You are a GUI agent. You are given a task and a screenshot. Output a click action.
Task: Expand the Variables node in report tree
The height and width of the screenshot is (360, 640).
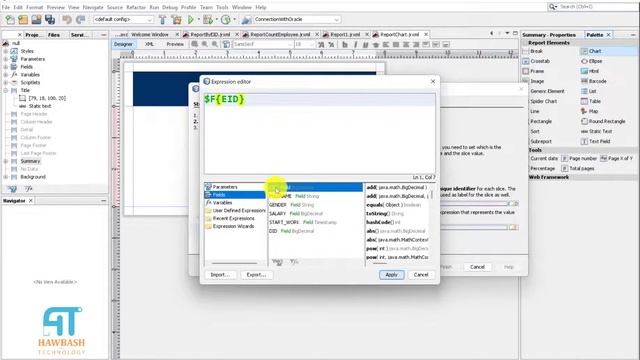click(6, 75)
